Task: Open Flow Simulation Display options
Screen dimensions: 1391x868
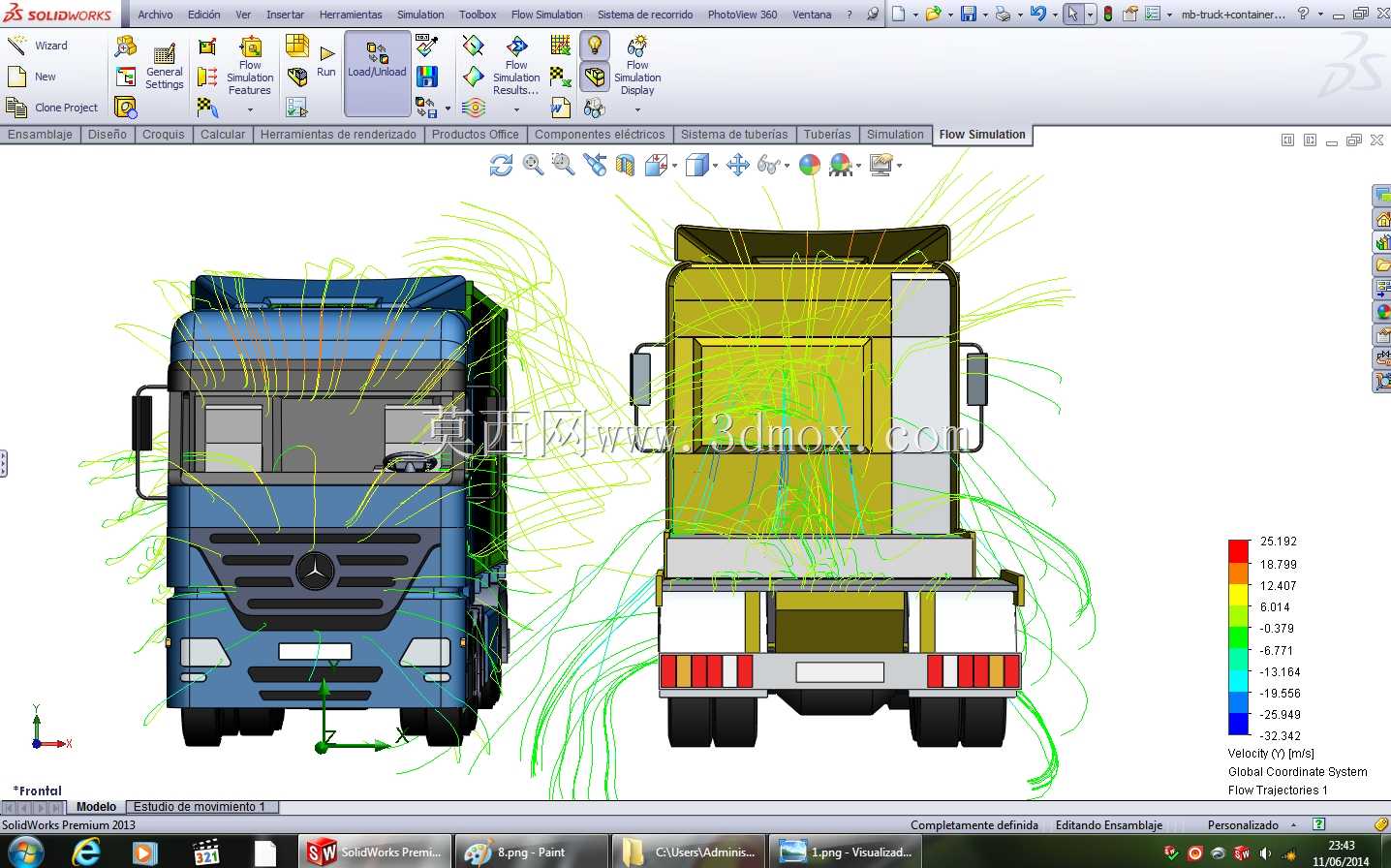Action: [x=637, y=66]
